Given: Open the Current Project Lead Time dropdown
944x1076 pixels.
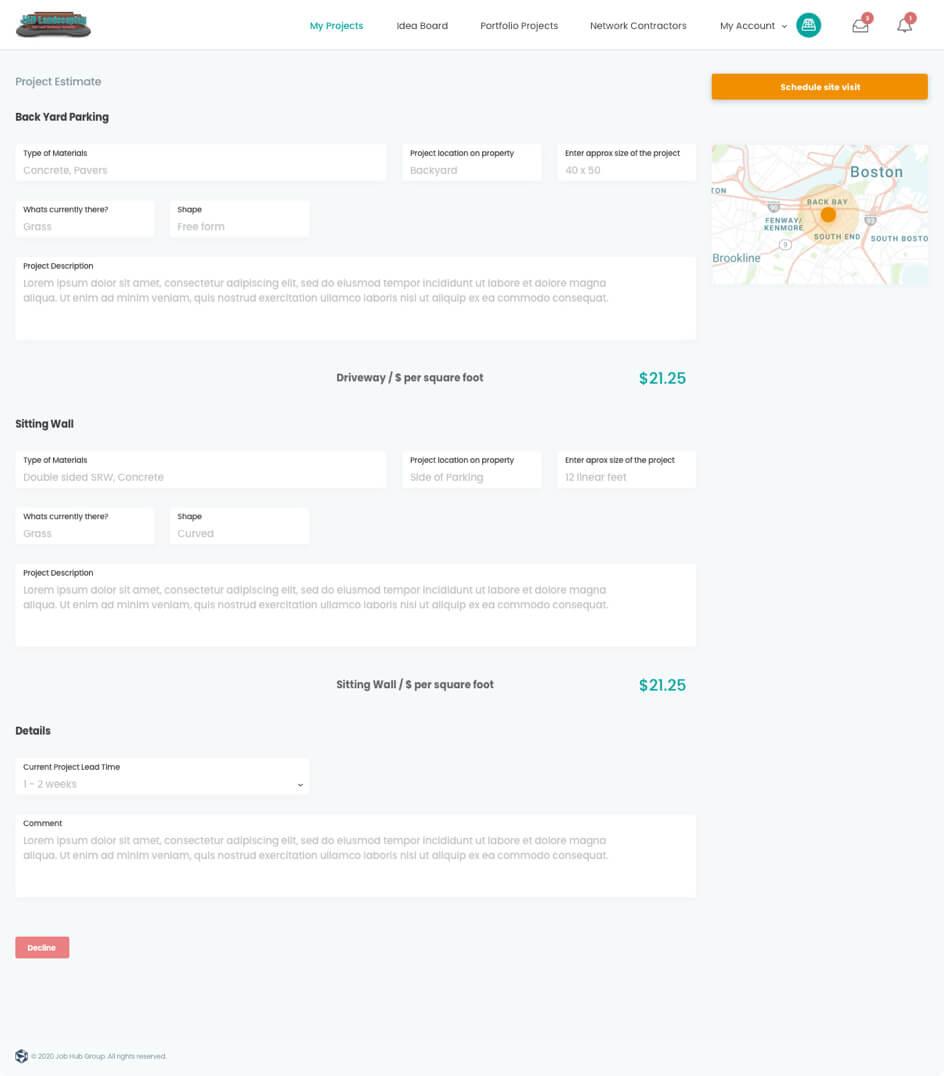Looking at the screenshot, I should click(162, 777).
